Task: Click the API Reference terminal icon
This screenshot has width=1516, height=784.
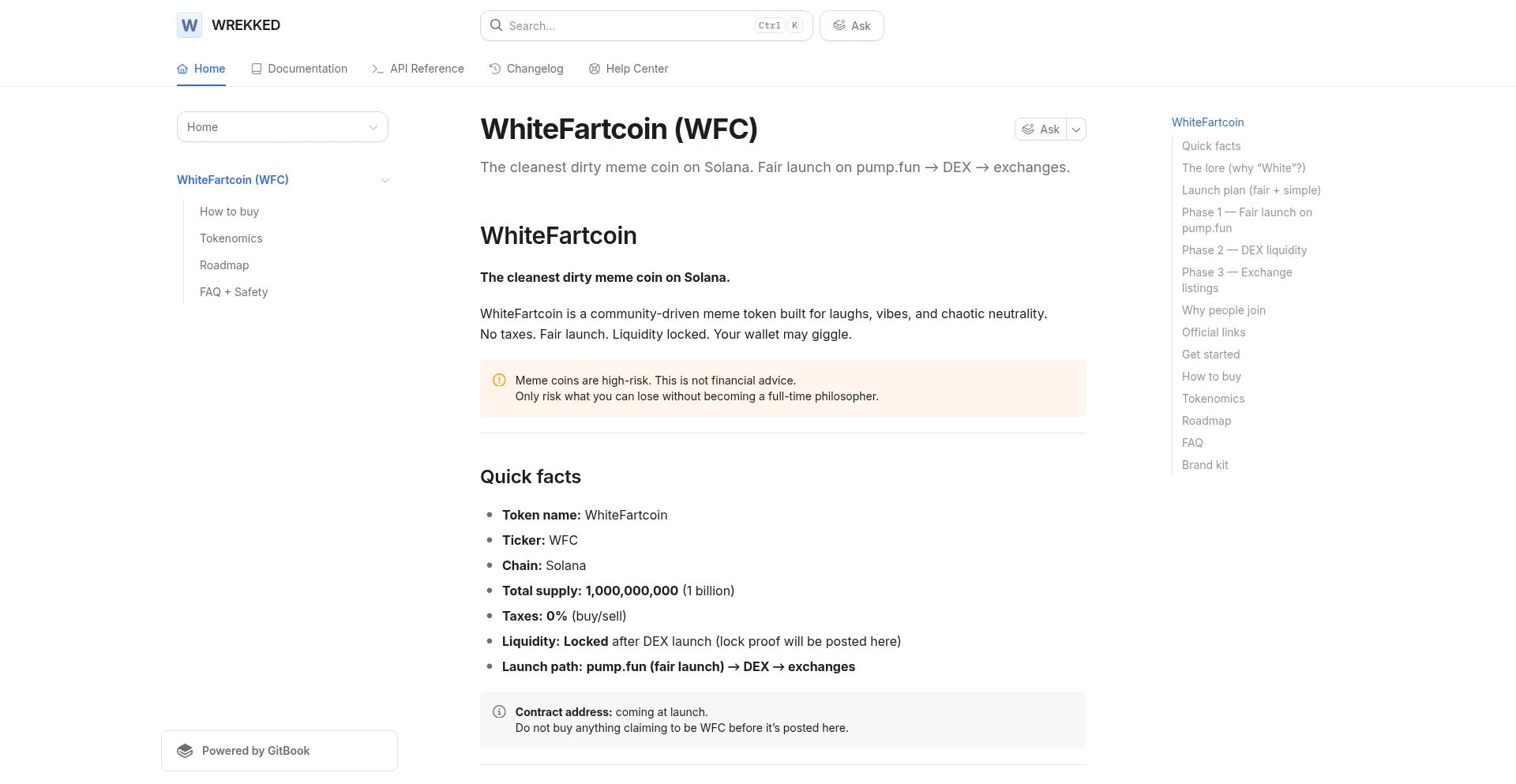Action: [377, 69]
